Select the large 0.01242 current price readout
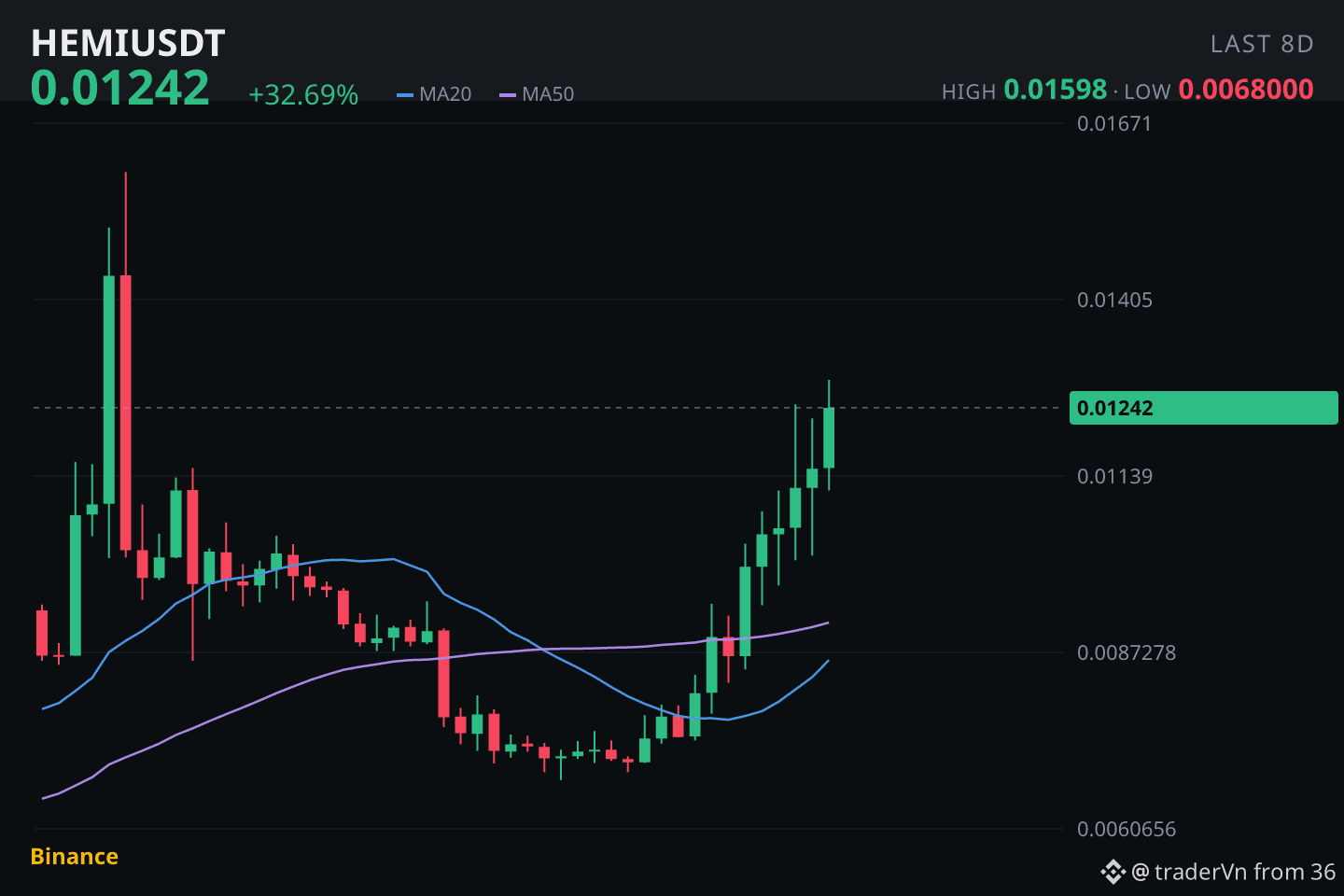This screenshot has width=1344, height=896. [120, 89]
